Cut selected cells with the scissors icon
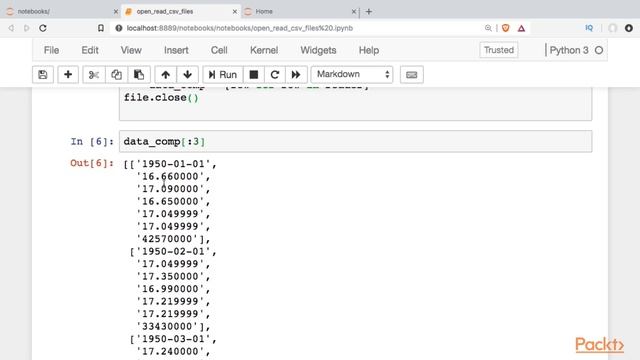640x360 pixels. [x=94, y=75]
